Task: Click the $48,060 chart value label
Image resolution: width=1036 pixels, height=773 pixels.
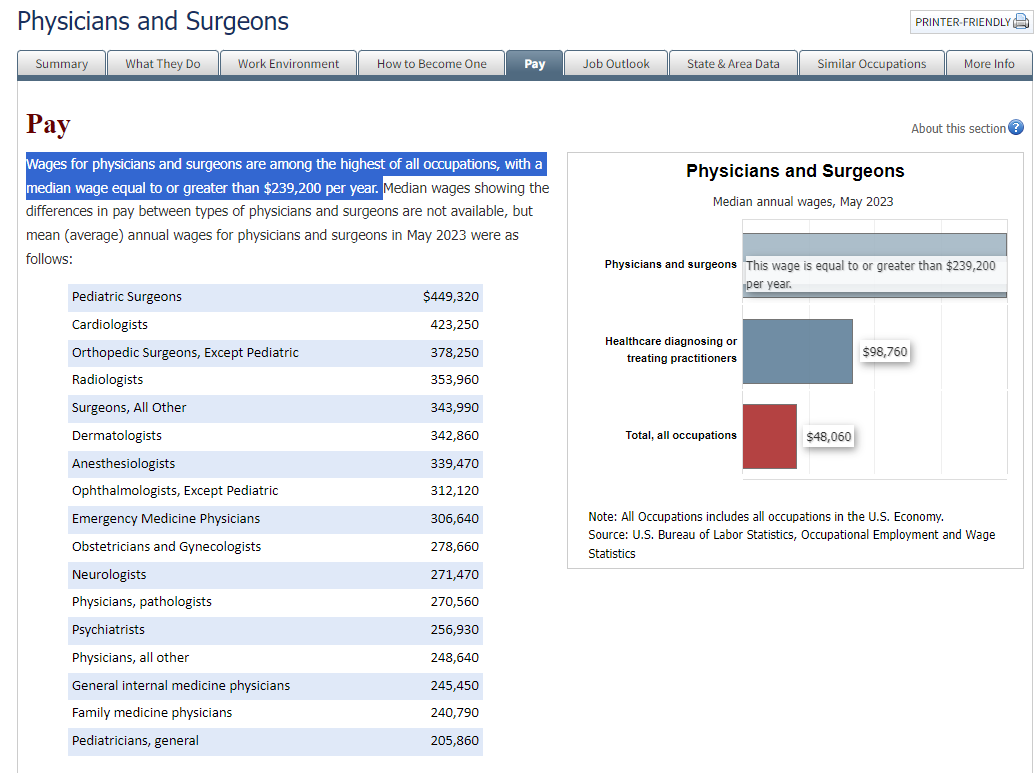Action: point(829,437)
